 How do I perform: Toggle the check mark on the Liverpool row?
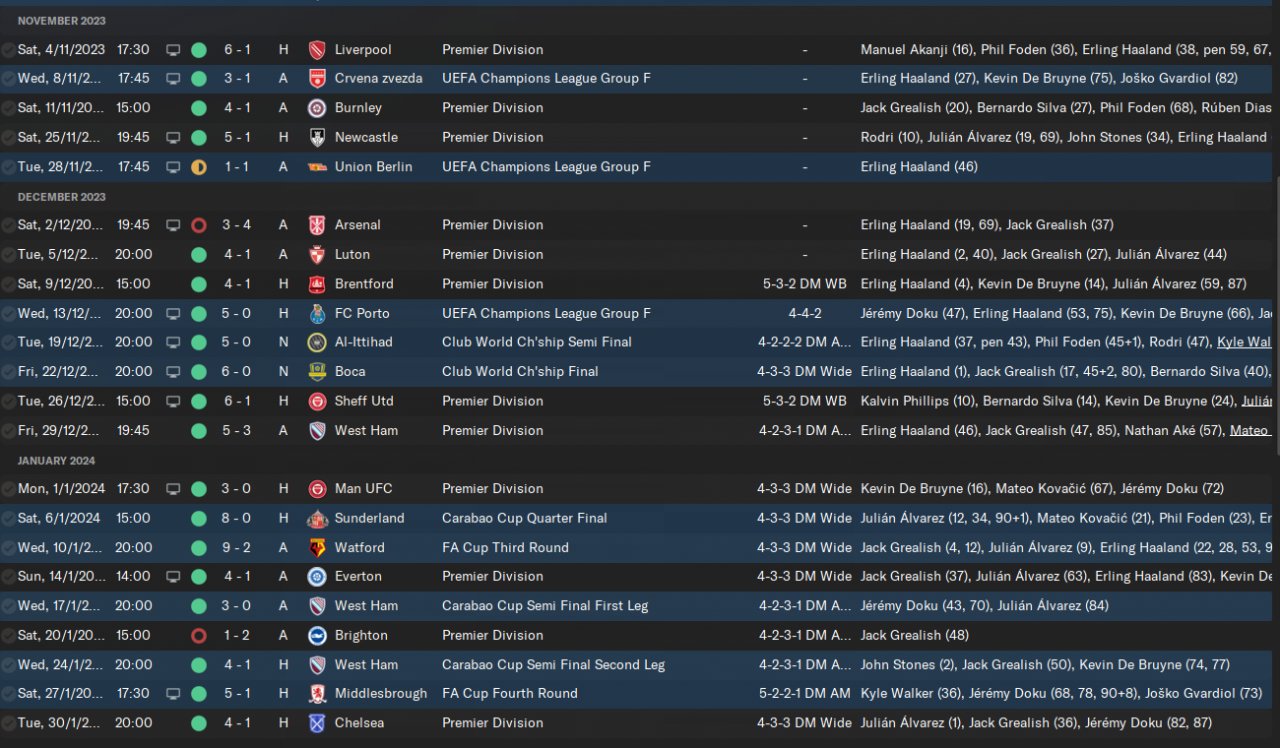coord(8,49)
